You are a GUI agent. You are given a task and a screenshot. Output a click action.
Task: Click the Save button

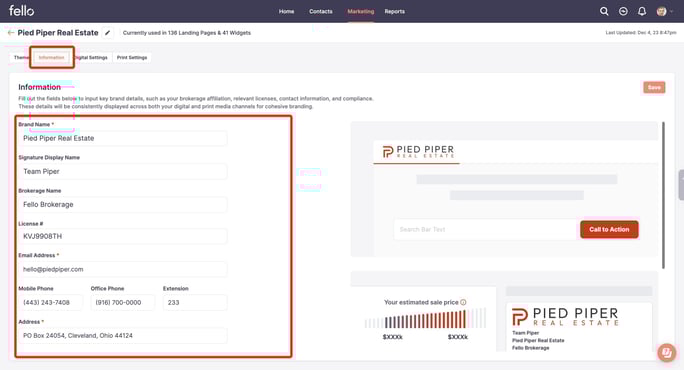point(654,88)
